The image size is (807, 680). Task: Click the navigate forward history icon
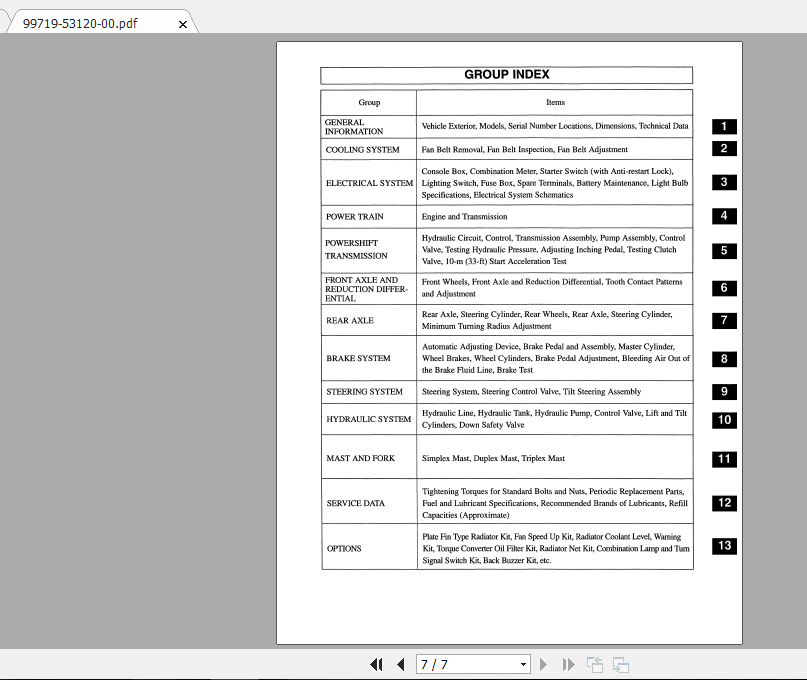[x=619, y=664]
